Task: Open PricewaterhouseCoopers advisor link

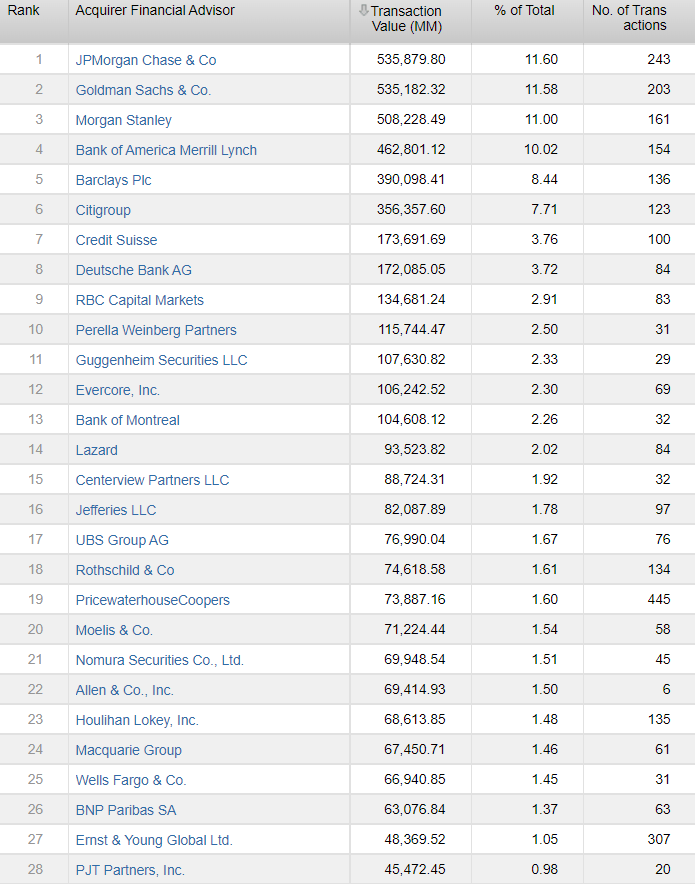Action: 154,600
